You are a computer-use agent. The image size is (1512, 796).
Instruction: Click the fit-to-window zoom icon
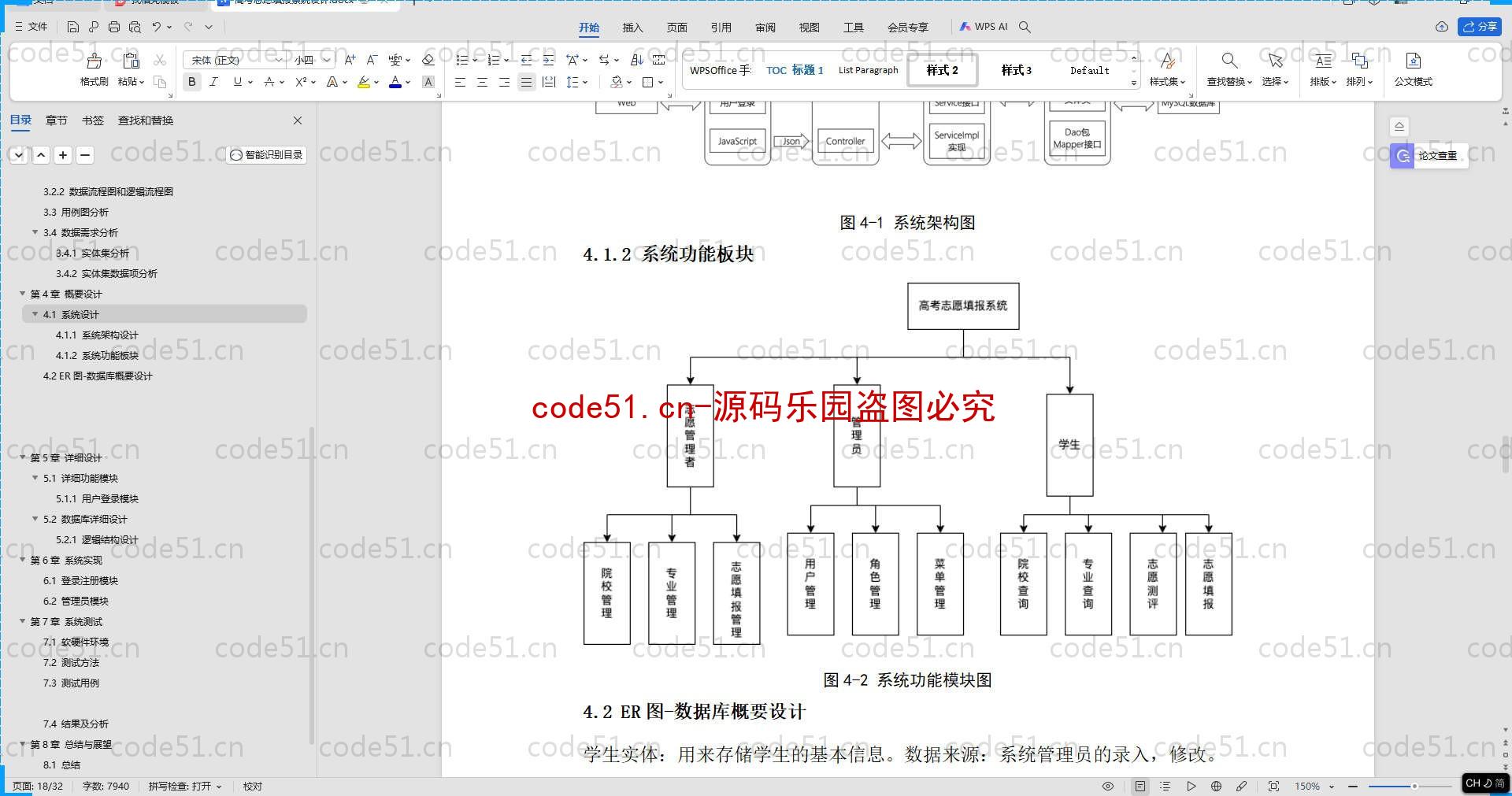(1273, 786)
